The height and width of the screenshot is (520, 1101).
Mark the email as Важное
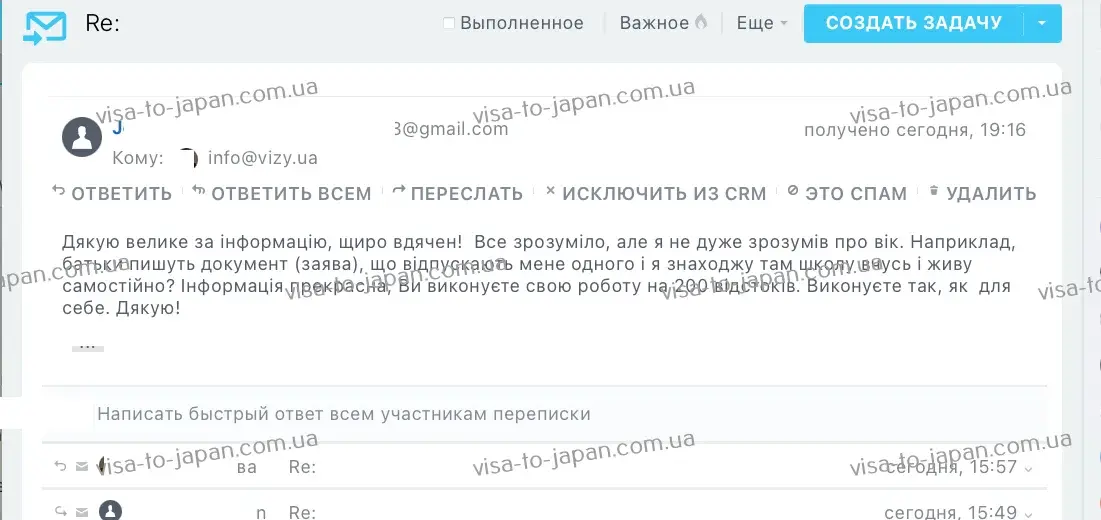tap(654, 23)
